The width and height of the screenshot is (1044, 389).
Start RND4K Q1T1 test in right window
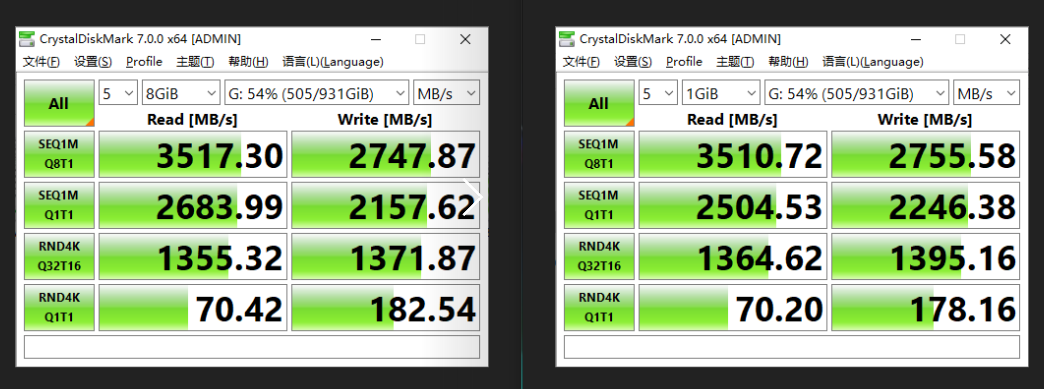(599, 307)
